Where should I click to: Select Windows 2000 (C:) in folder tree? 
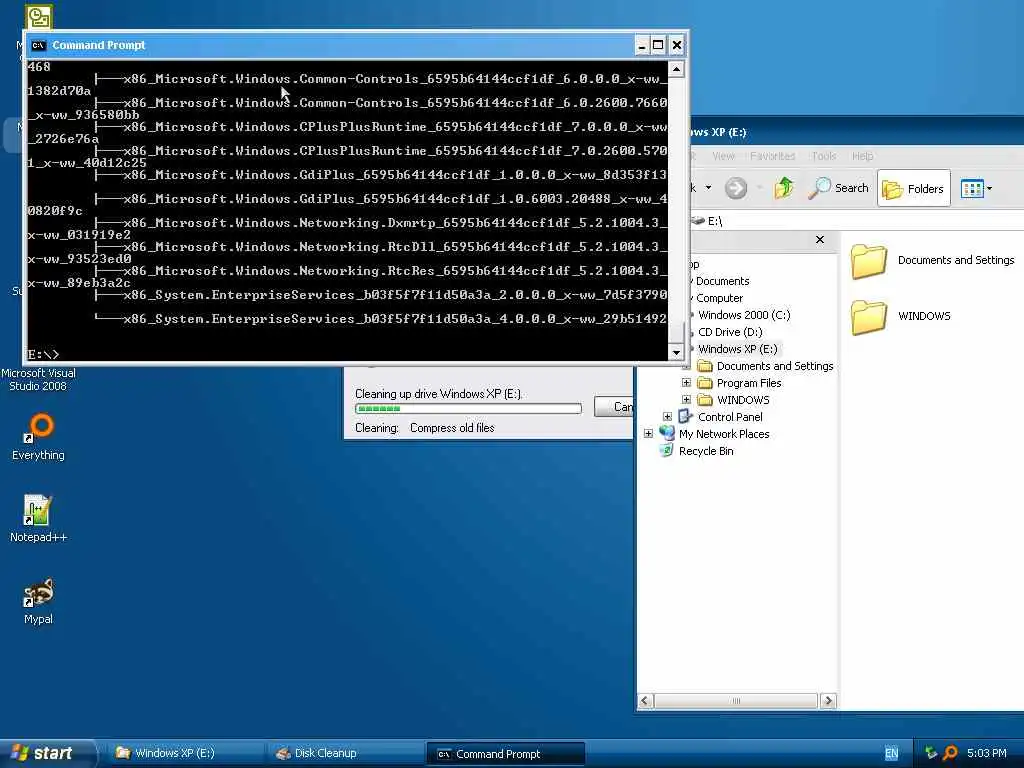(x=744, y=315)
